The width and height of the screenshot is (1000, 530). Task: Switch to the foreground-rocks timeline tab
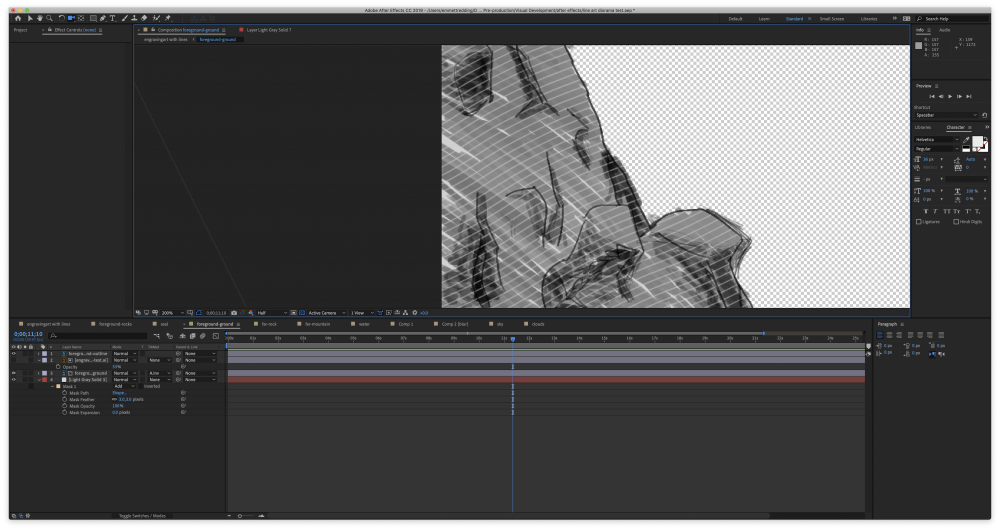[115, 324]
